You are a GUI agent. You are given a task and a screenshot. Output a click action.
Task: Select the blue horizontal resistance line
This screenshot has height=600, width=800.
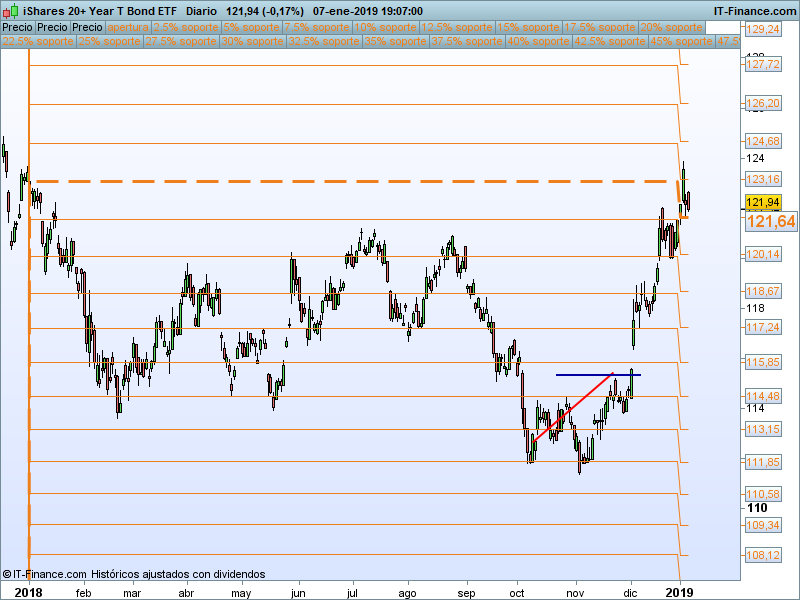598,375
